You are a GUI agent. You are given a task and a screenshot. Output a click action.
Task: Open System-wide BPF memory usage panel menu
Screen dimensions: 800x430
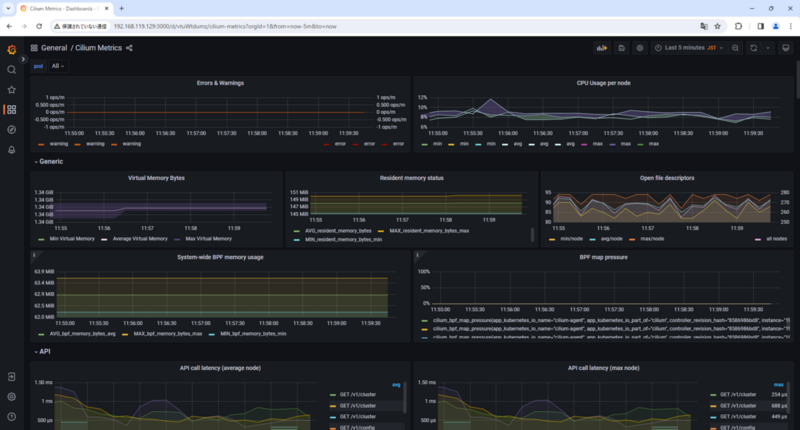pyautogui.click(x=220, y=257)
